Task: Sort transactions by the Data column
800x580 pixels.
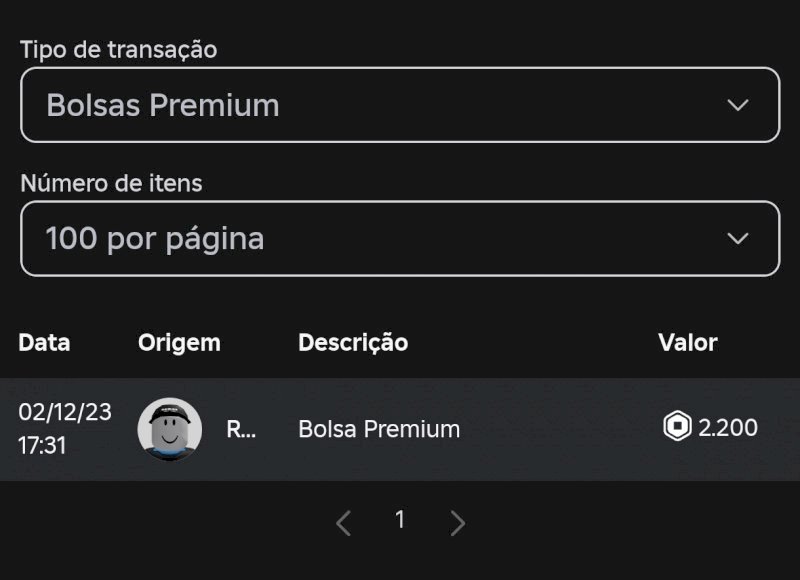Action: coord(44,342)
